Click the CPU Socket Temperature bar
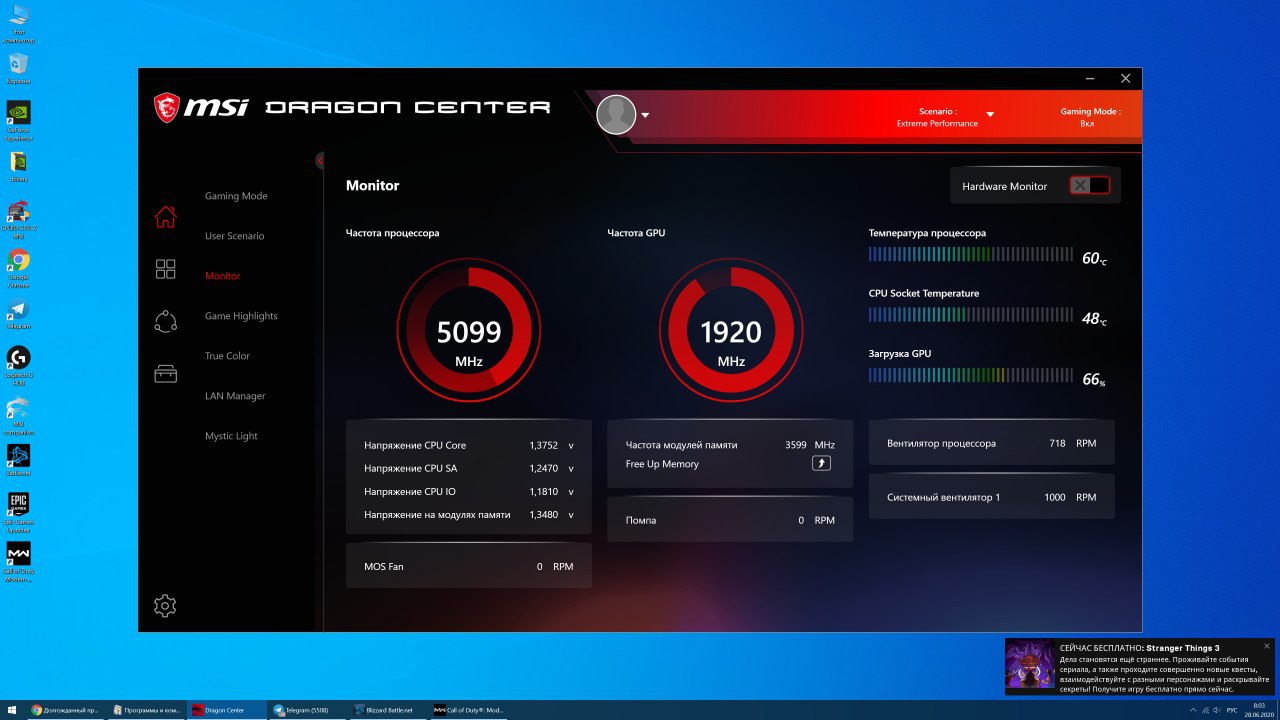This screenshot has width=1280, height=720. [x=971, y=315]
